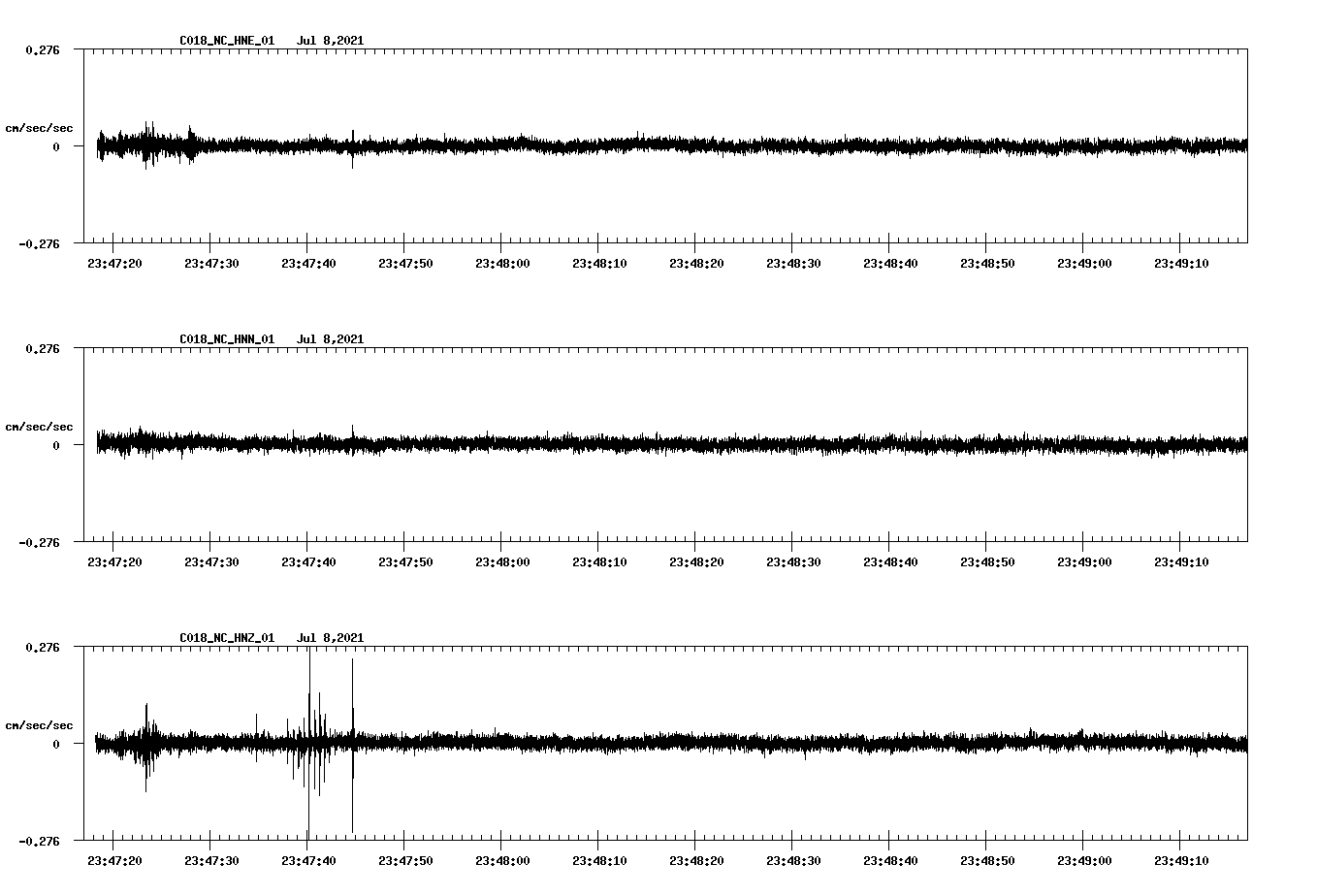Click the C018_NC_HNZ_01 channel label
The width and height of the screenshot is (1317, 896).
click(226, 637)
